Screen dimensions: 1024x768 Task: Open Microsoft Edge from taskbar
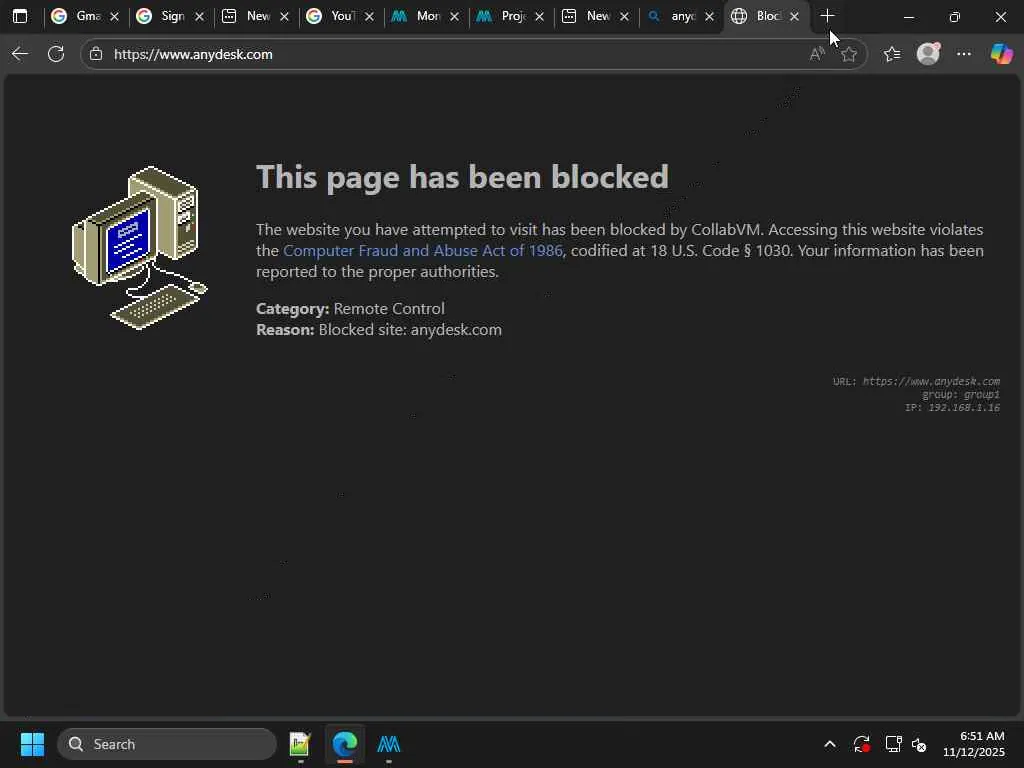pyautogui.click(x=345, y=744)
